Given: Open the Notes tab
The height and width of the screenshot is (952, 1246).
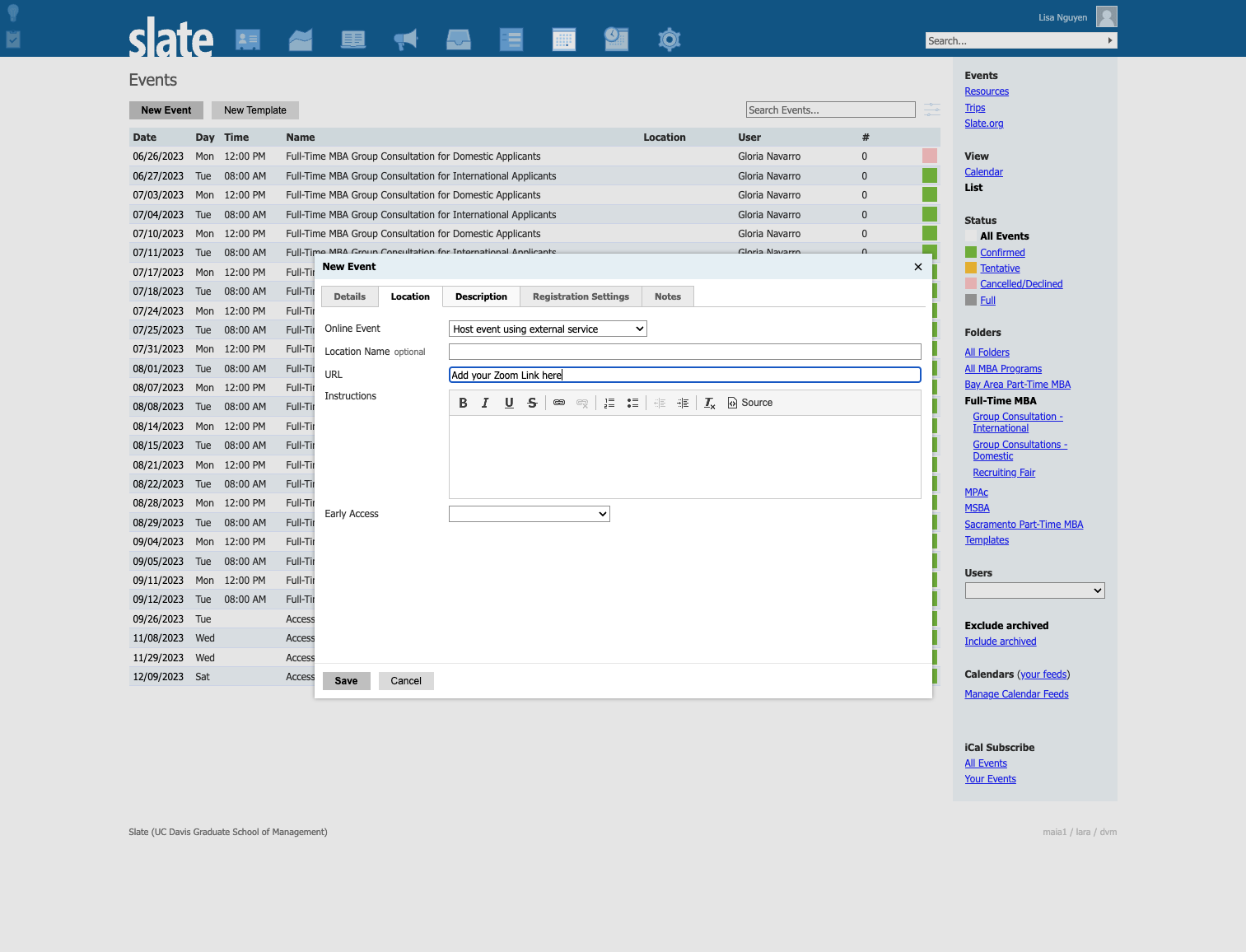Looking at the screenshot, I should pyautogui.click(x=668, y=296).
